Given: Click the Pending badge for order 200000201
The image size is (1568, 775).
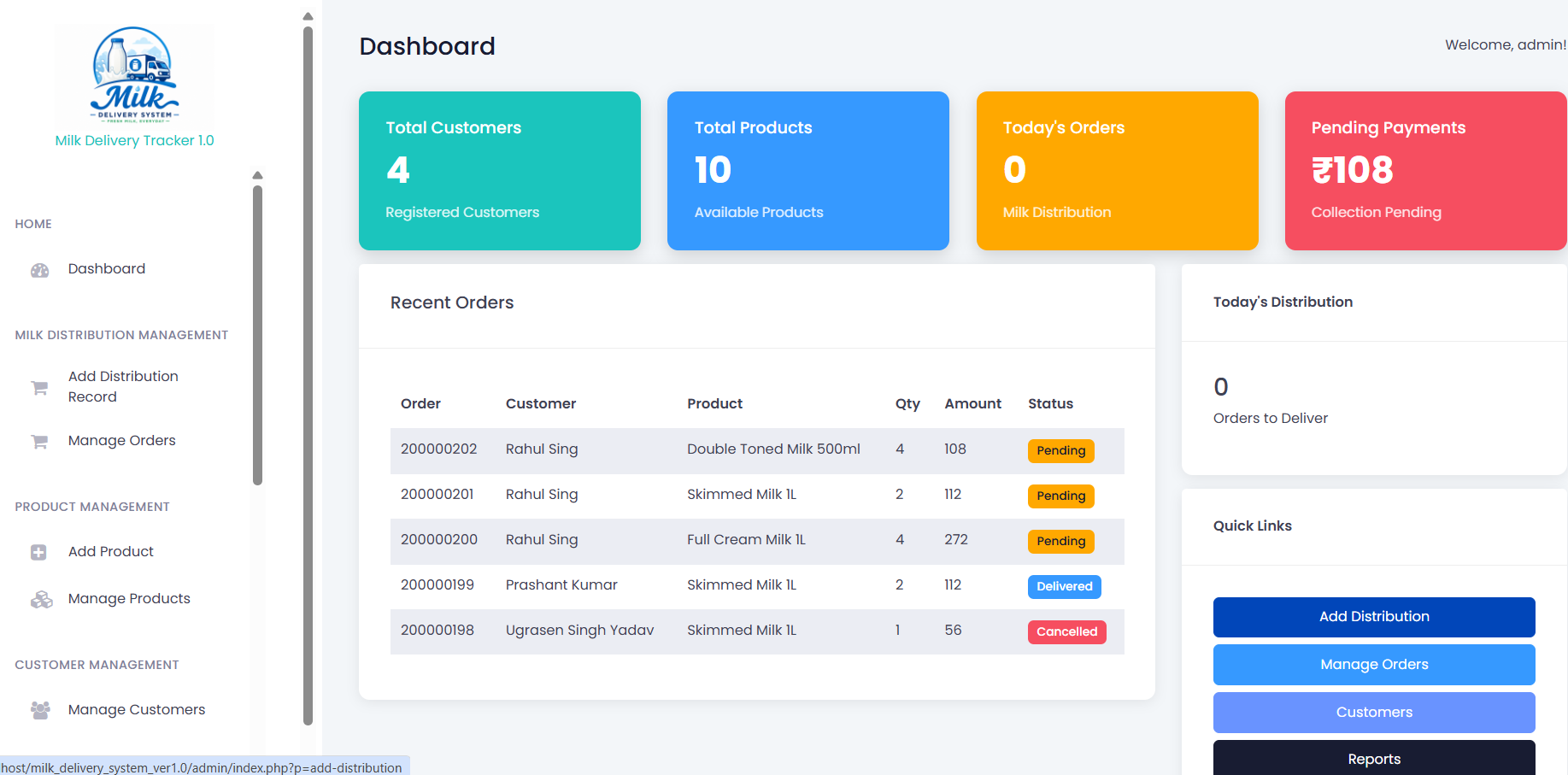Looking at the screenshot, I should pyautogui.click(x=1060, y=496).
